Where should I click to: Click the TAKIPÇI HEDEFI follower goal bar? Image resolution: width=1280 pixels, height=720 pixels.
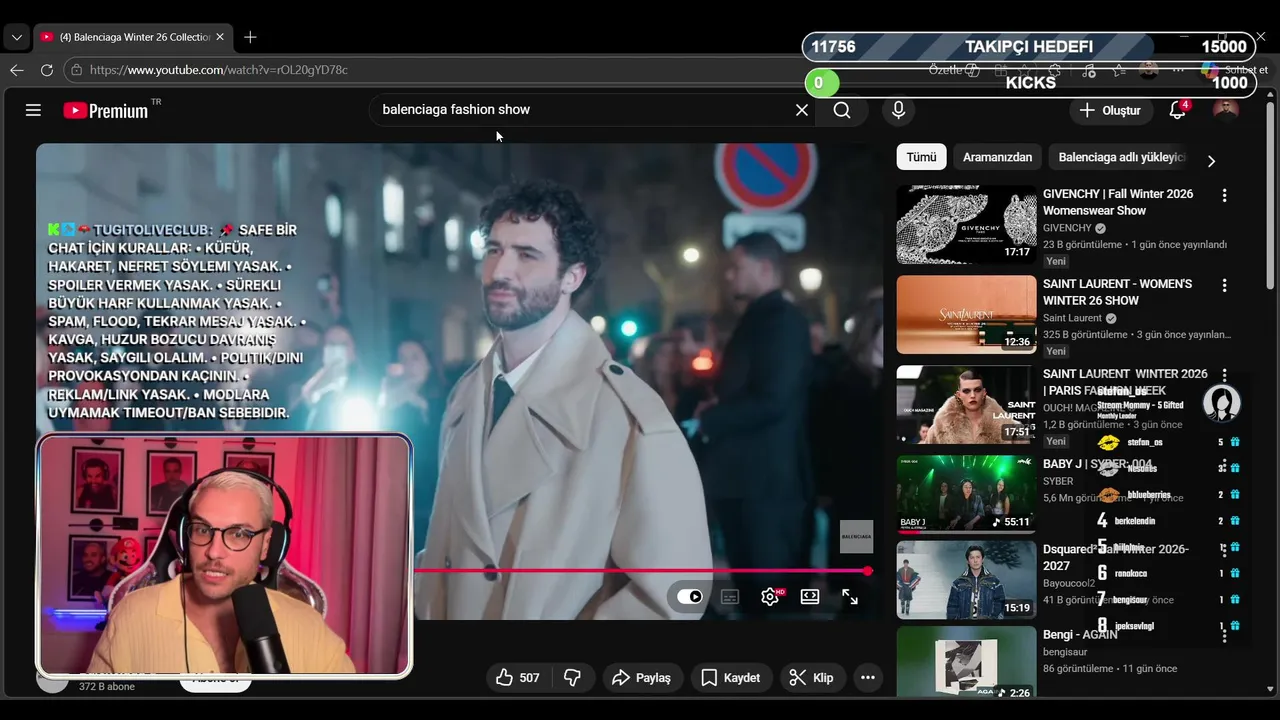pos(1029,47)
